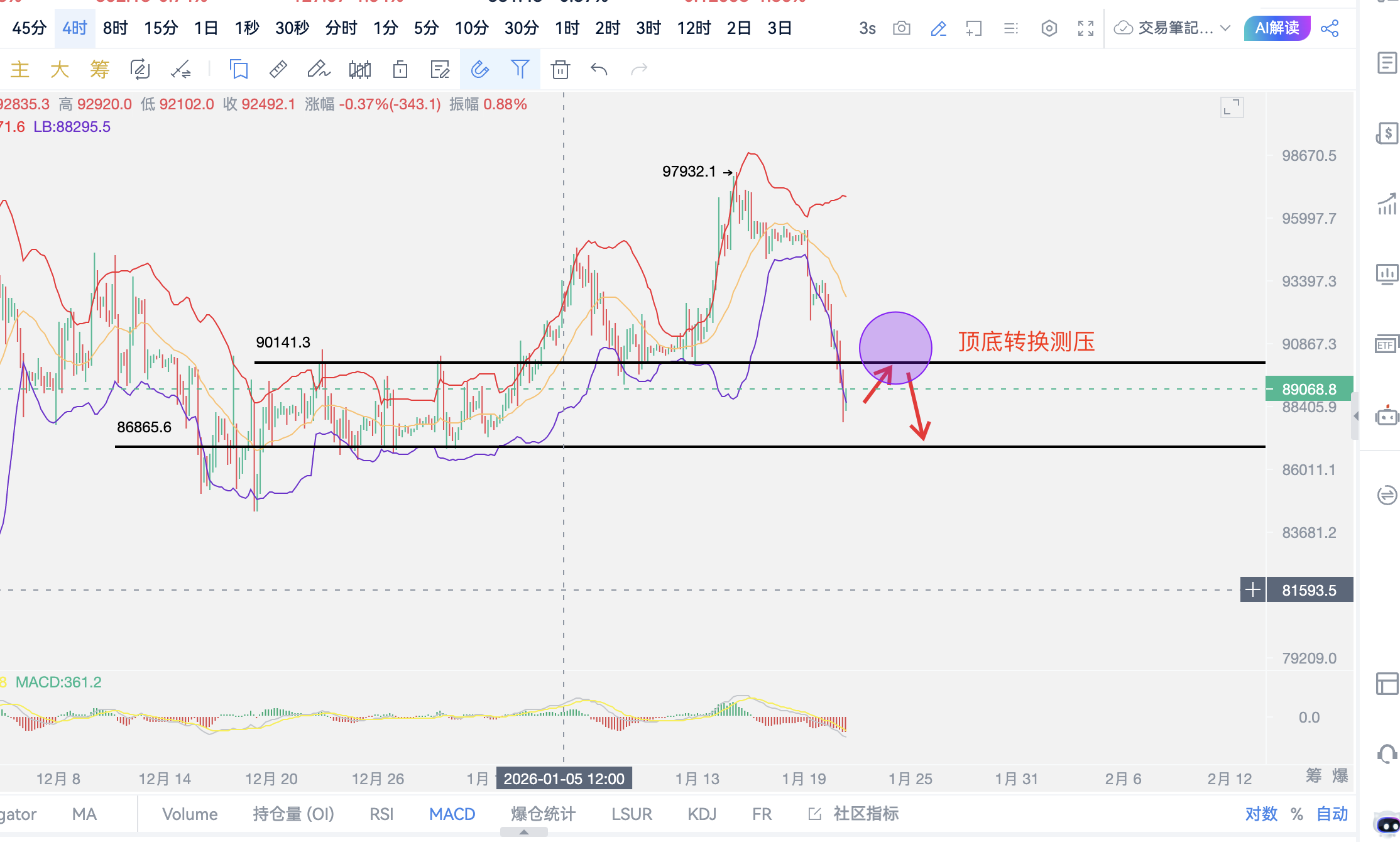Click the AI解读 button
1400x842 pixels.
tap(1277, 28)
